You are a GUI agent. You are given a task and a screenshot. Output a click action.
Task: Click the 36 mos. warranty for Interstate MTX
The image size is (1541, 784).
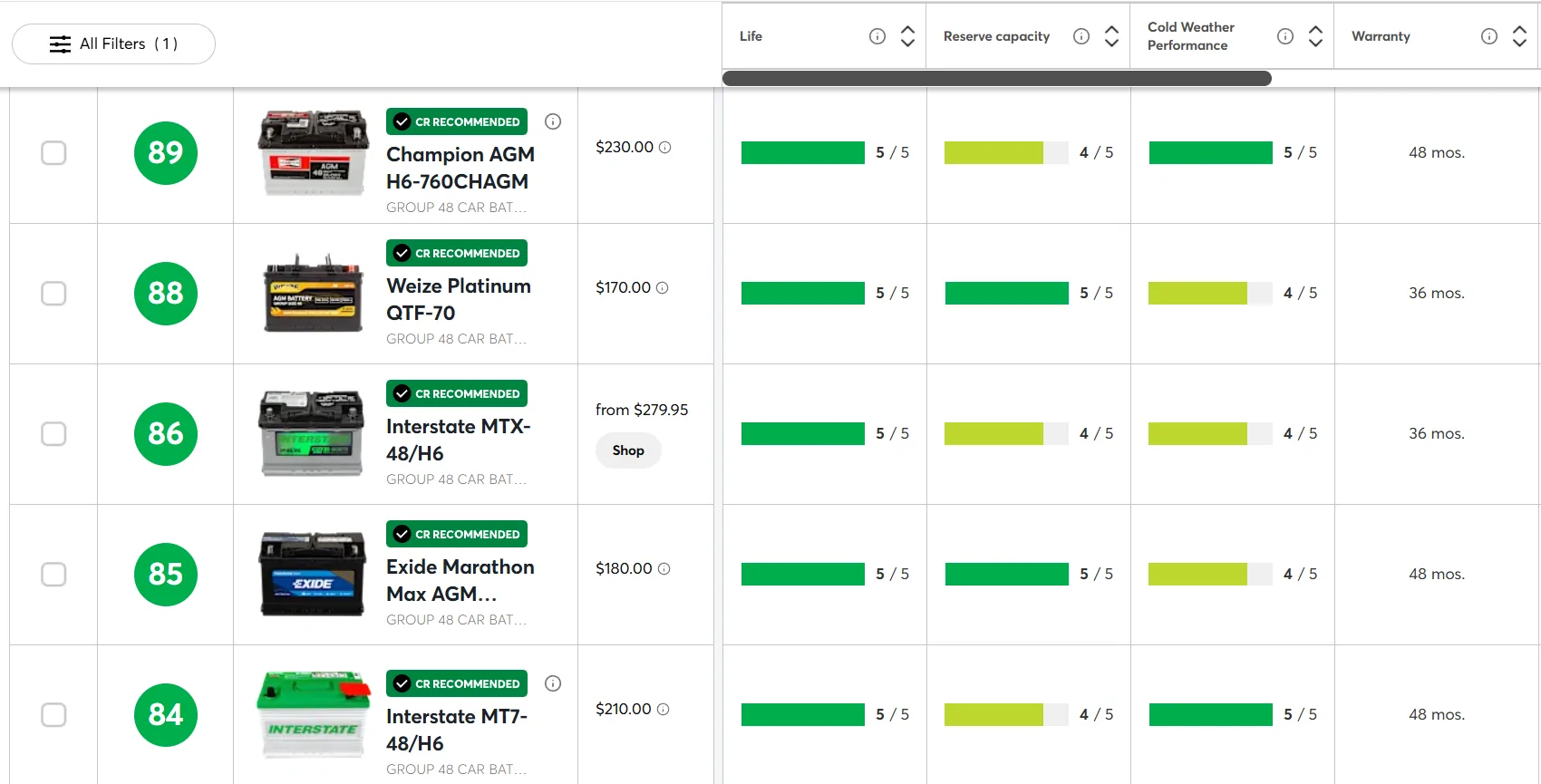click(x=1437, y=433)
